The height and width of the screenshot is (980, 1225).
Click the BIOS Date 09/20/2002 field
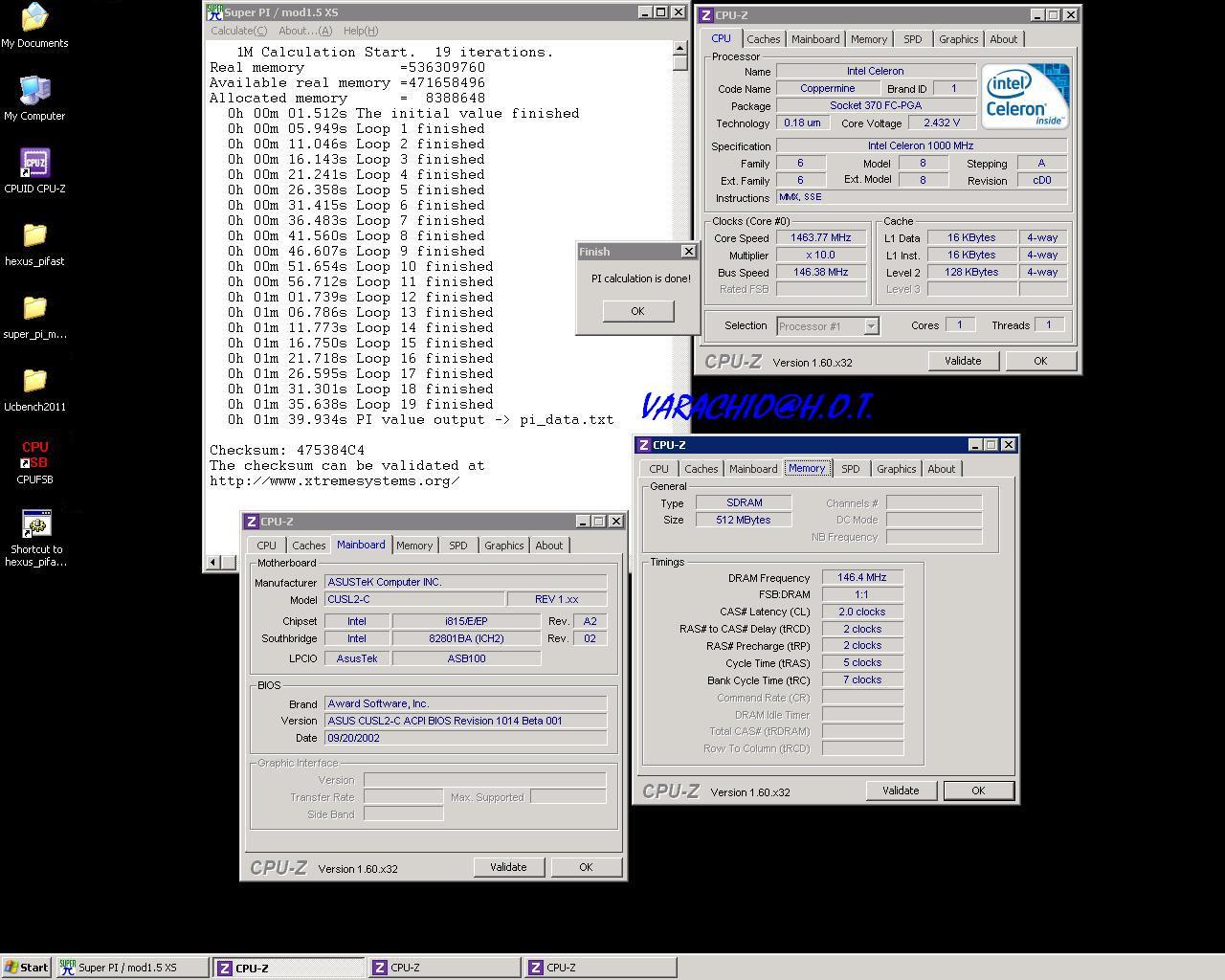point(466,738)
